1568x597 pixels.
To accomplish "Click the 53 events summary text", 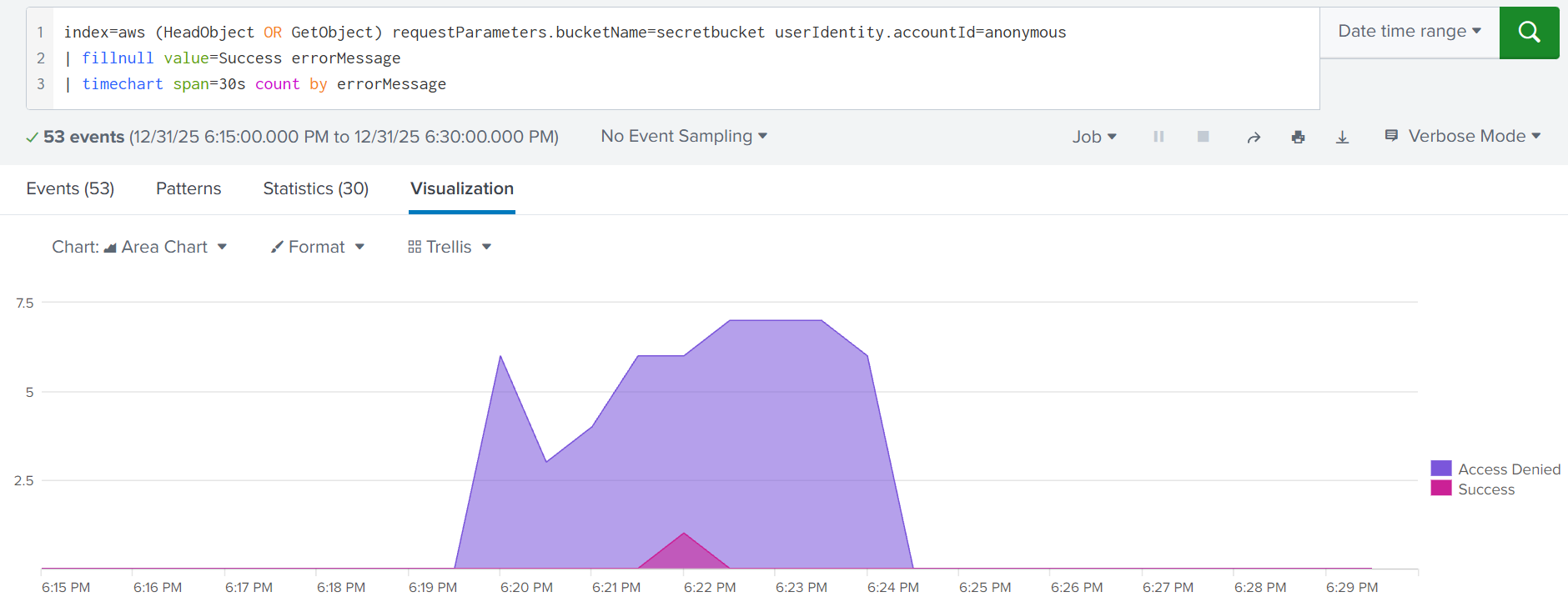I will (83, 137).
